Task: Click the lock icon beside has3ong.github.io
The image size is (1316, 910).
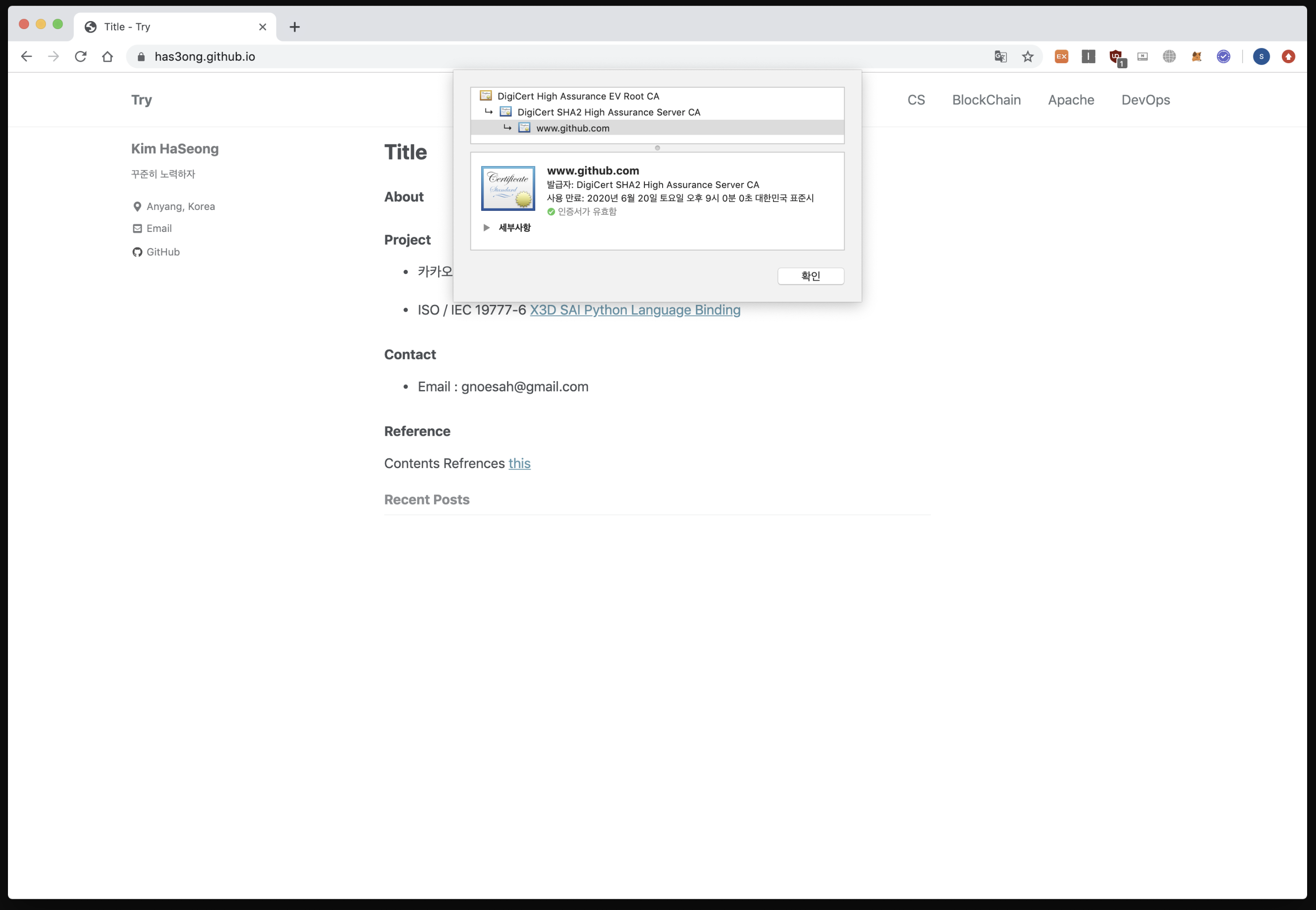Action: point(141,57)
